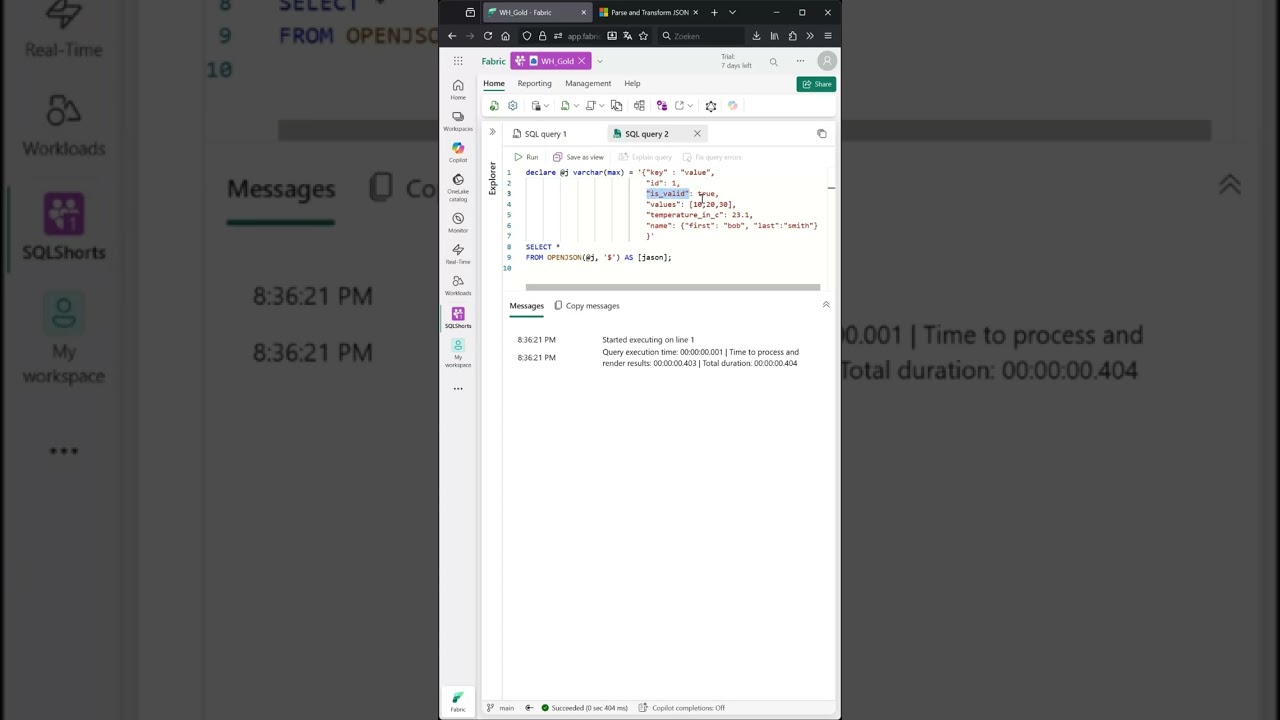Click the sidebar more options ellipsis
The width and height of the screenshot is (1280, 720).
(x=458, y=388)
